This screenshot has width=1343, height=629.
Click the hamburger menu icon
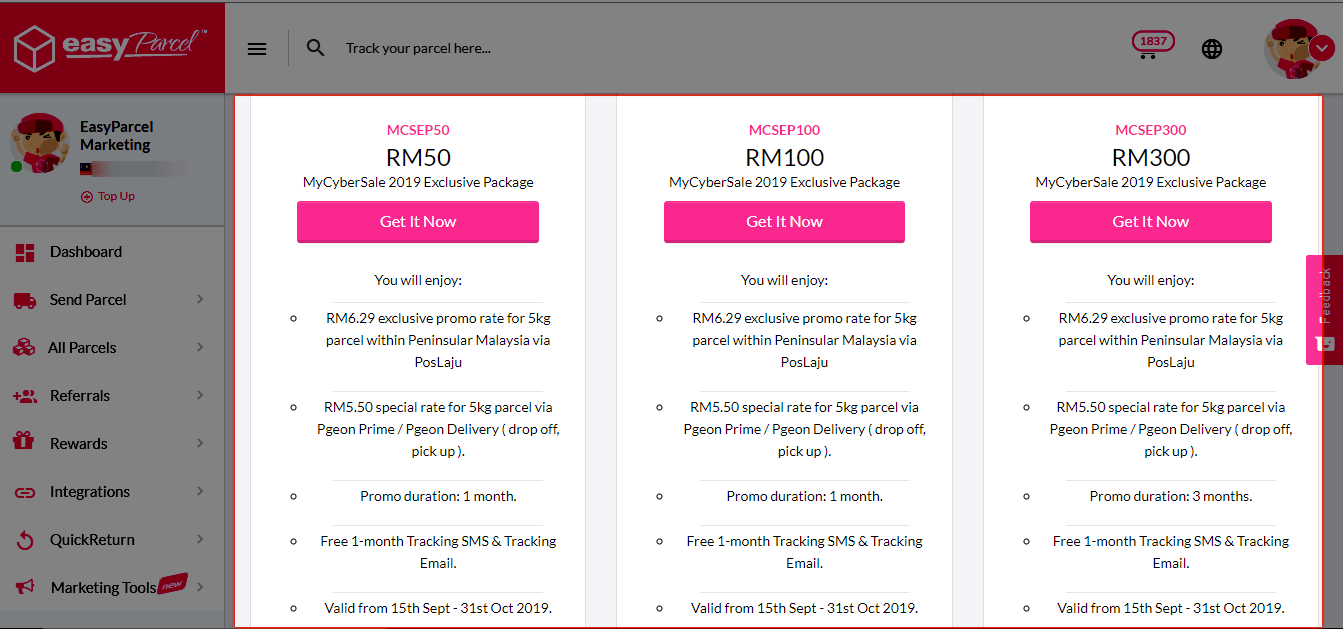pyautogui.click(x=257, y=48)
